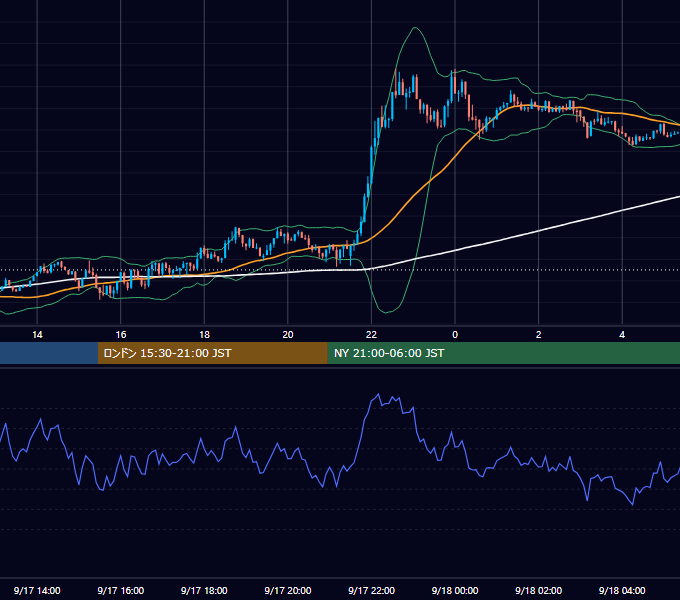This screenshot has width=680, height=600.
Task: Click the 4 hour axis label
Action: pos(622,335)
